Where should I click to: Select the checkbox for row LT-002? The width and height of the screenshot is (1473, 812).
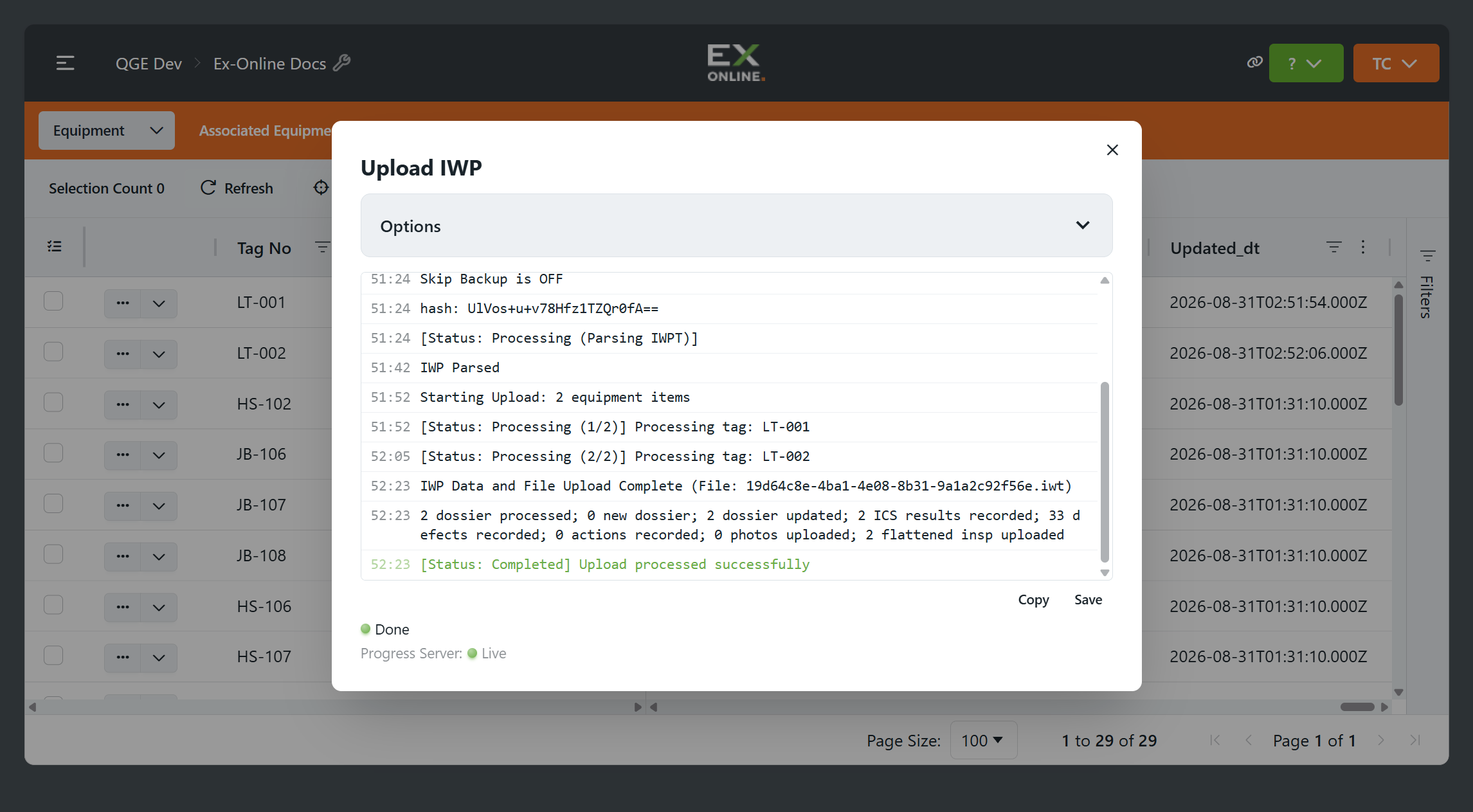tap(53, 352)
